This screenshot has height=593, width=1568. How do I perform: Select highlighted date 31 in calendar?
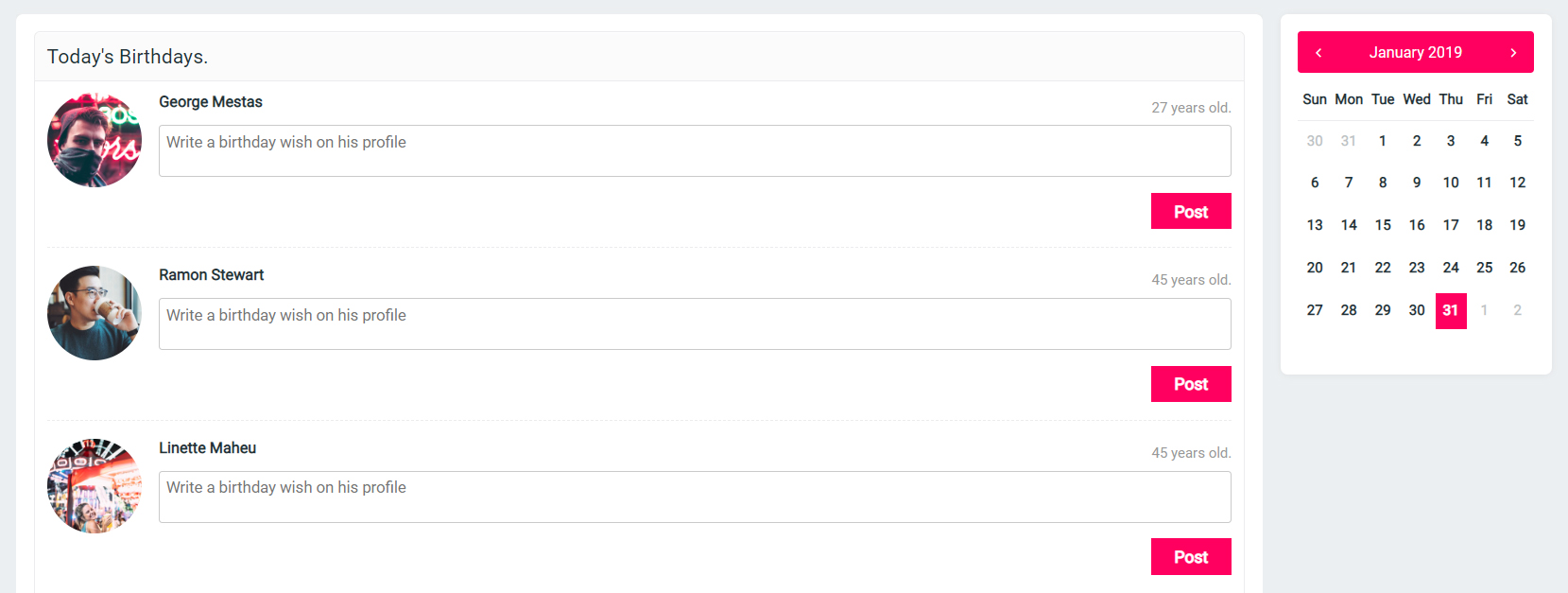point(1451,310)
